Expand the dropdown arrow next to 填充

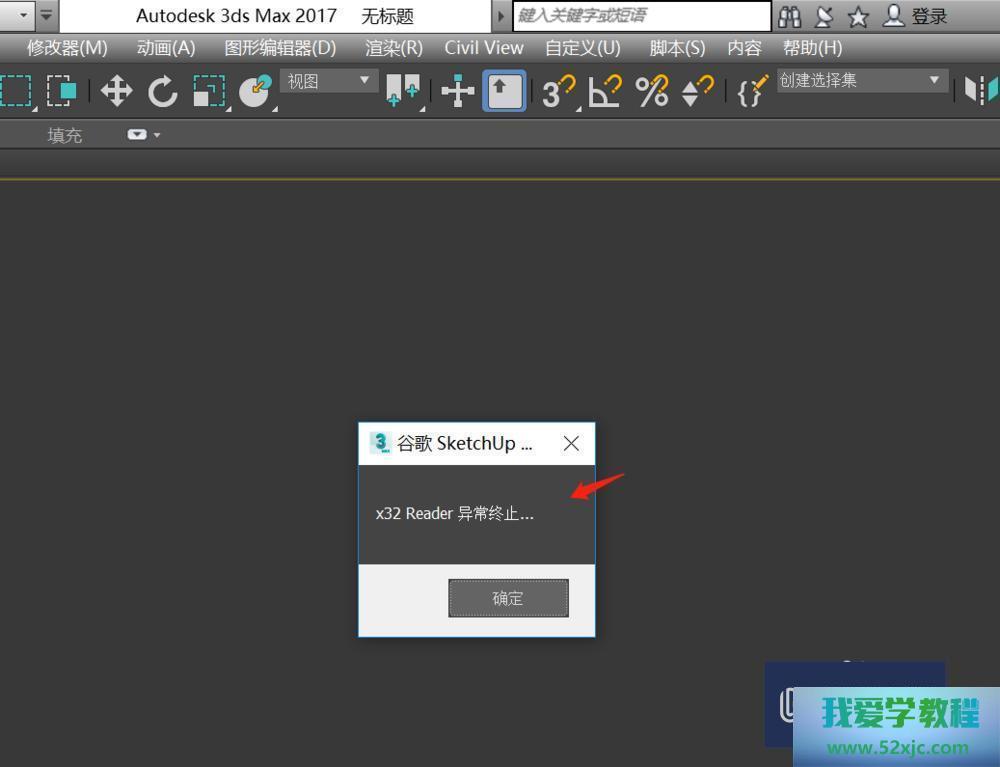[x=156, y=135]
